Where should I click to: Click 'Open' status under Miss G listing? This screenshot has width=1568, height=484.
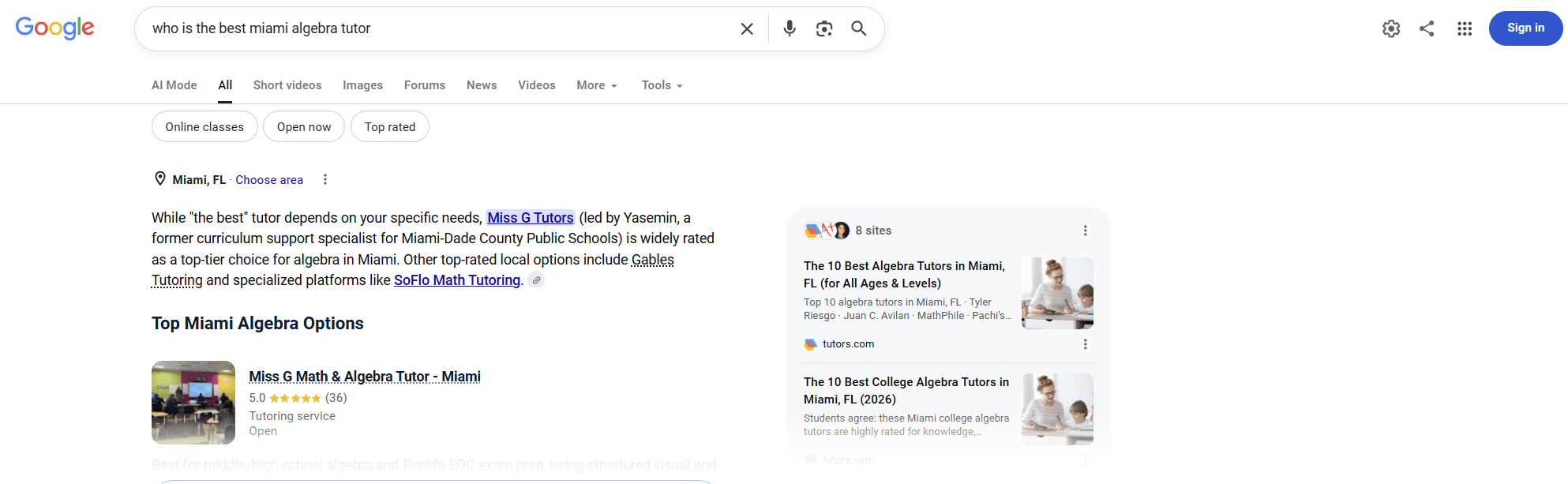point(263,431)
